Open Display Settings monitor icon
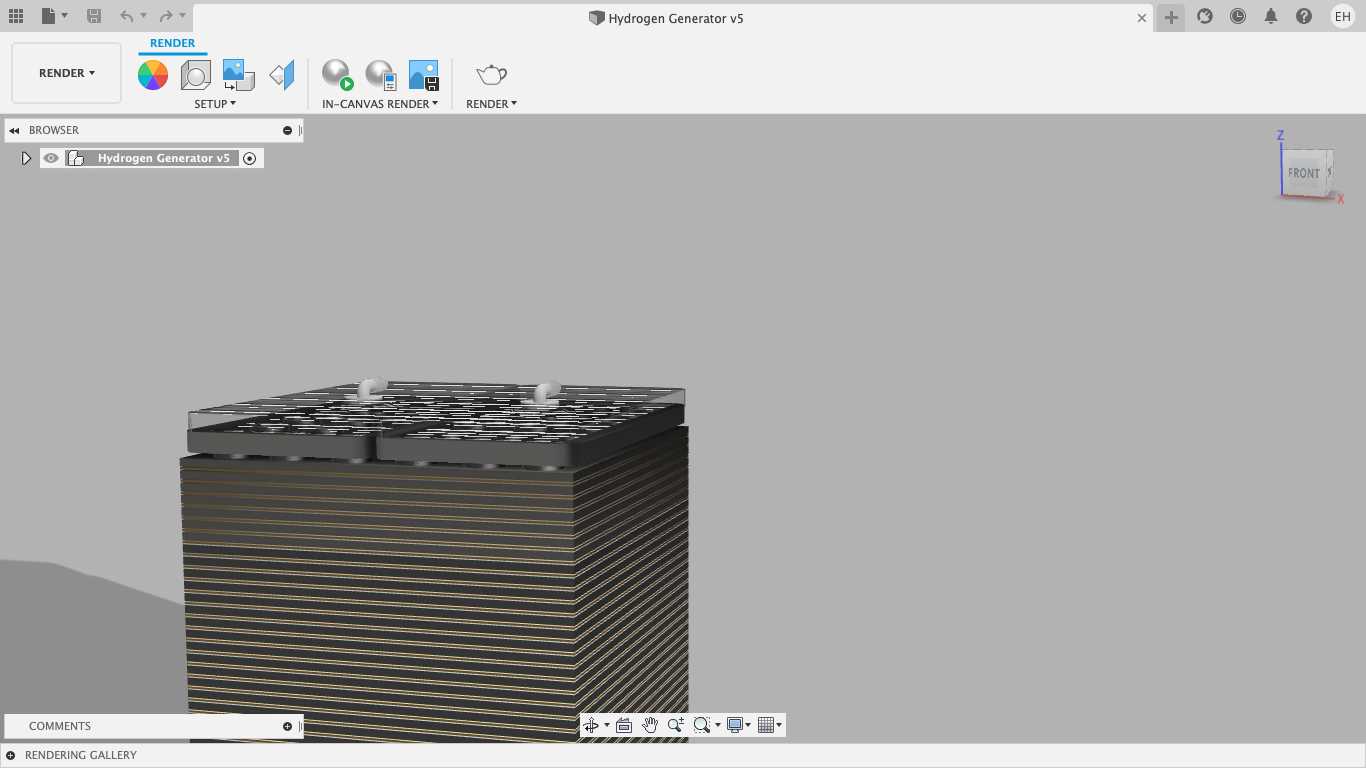The height and width of the screenshot is (768, 1366). tap(735, 725)
